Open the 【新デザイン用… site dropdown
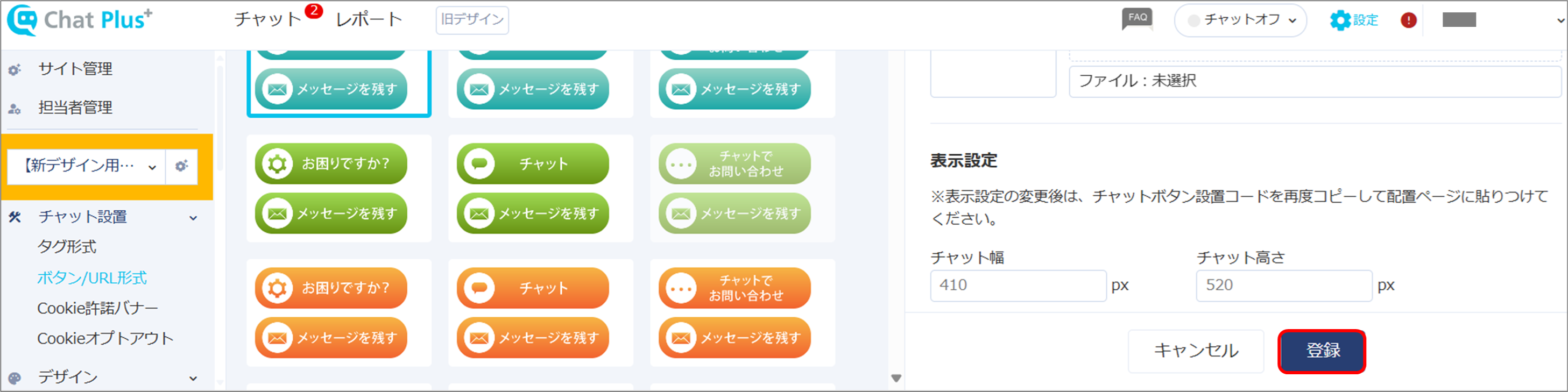Viewport: 1568px width, 392px height. point(87,166)
